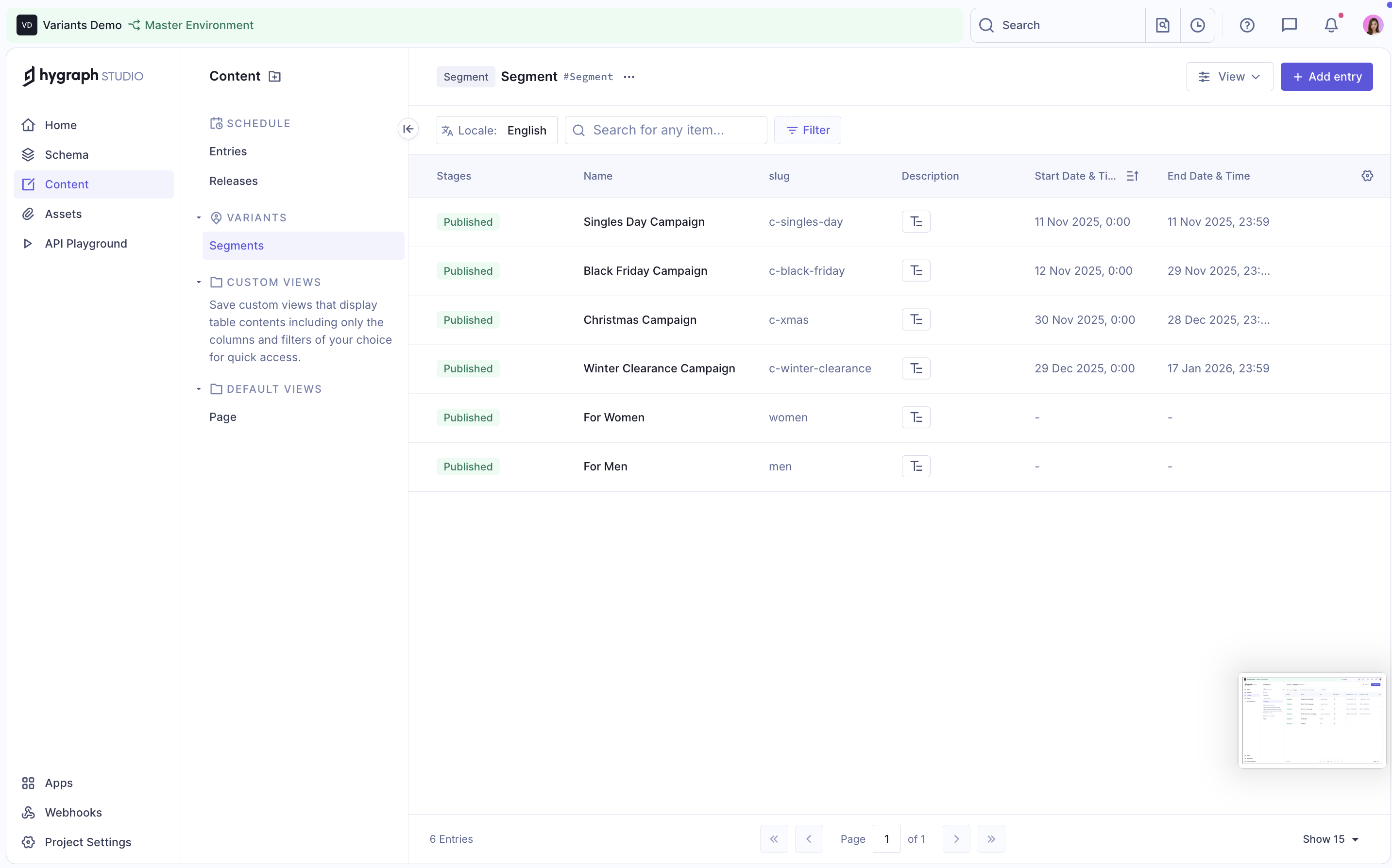The width and height of the screenshot is (1392, 868).
Task: Open the View dropdown
Action: click(1229, 76)
